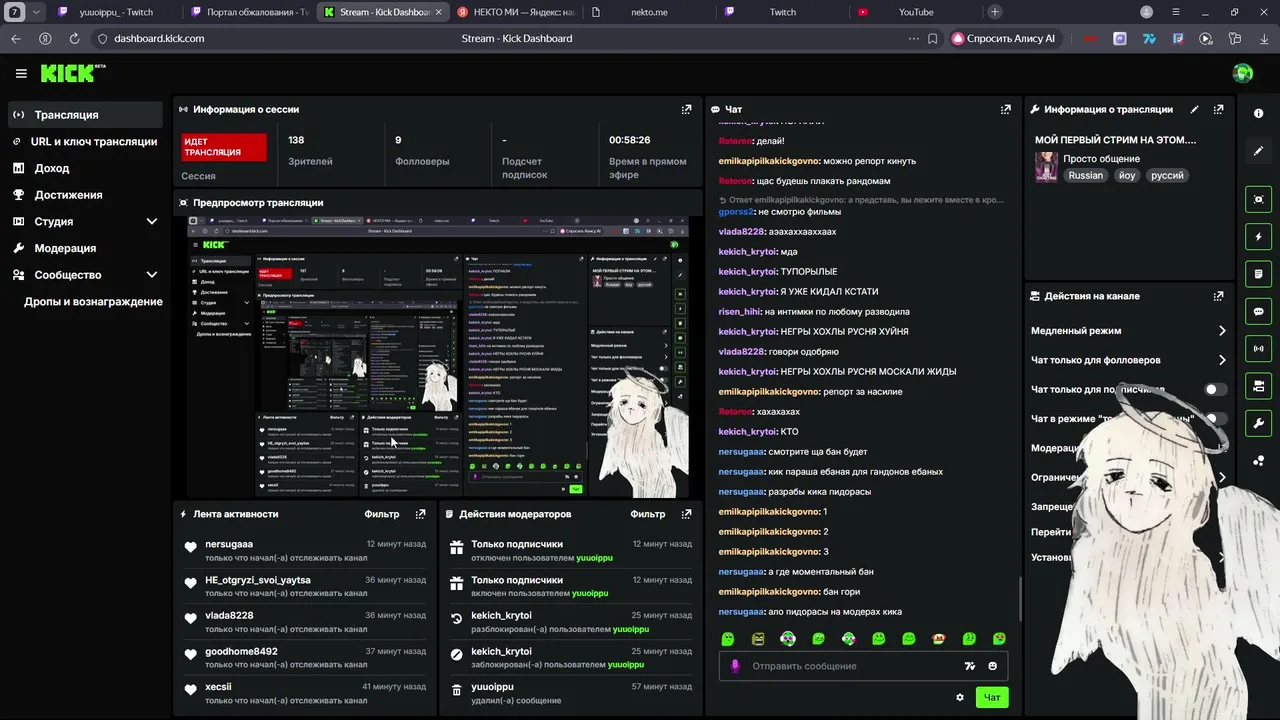The image size is (1280, 720).
Task: Click username kekich_krytoi in the КТО chat message
Action: pos(747,432)
